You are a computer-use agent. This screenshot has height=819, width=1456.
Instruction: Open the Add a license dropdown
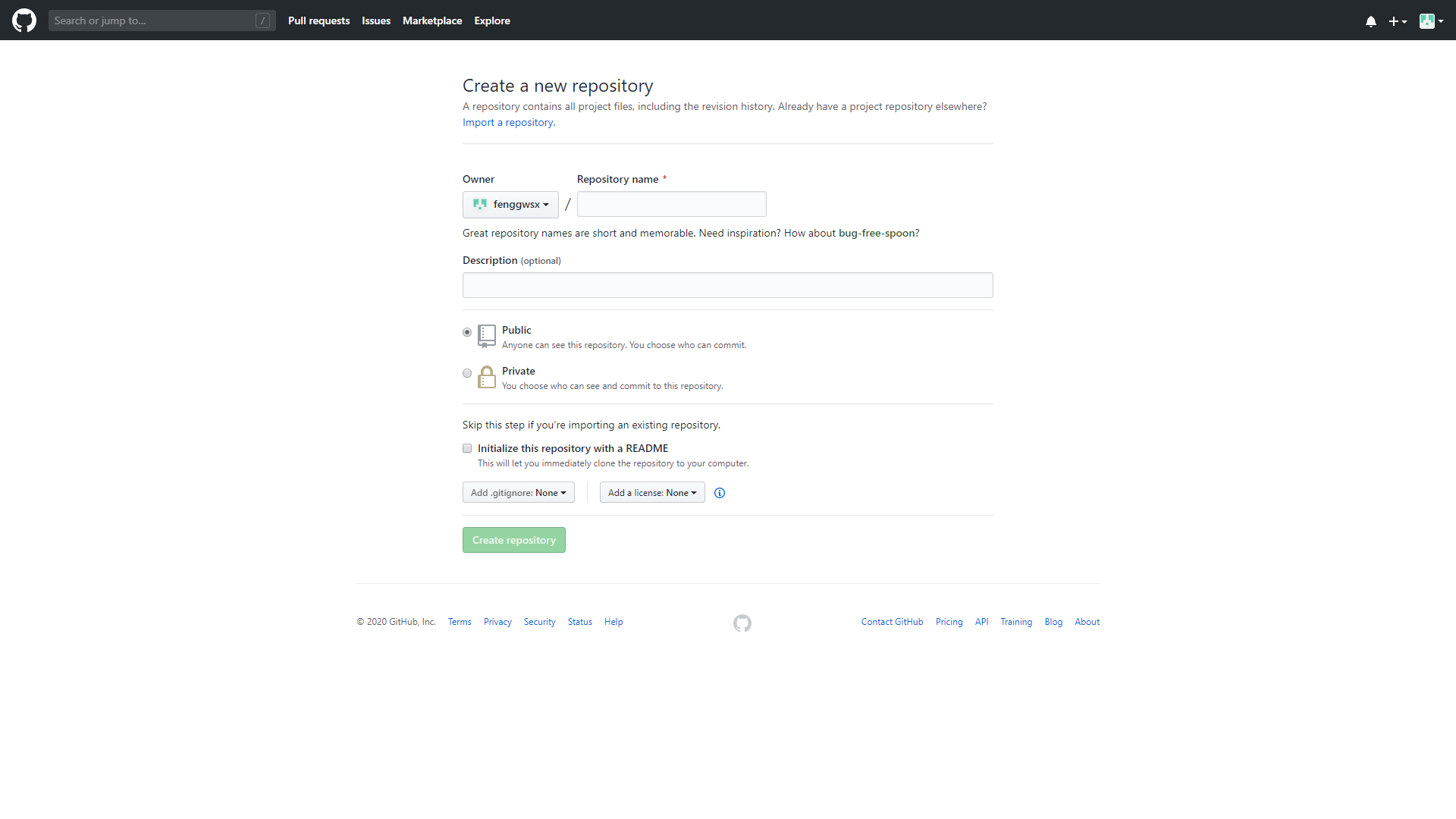click(652, 493)
